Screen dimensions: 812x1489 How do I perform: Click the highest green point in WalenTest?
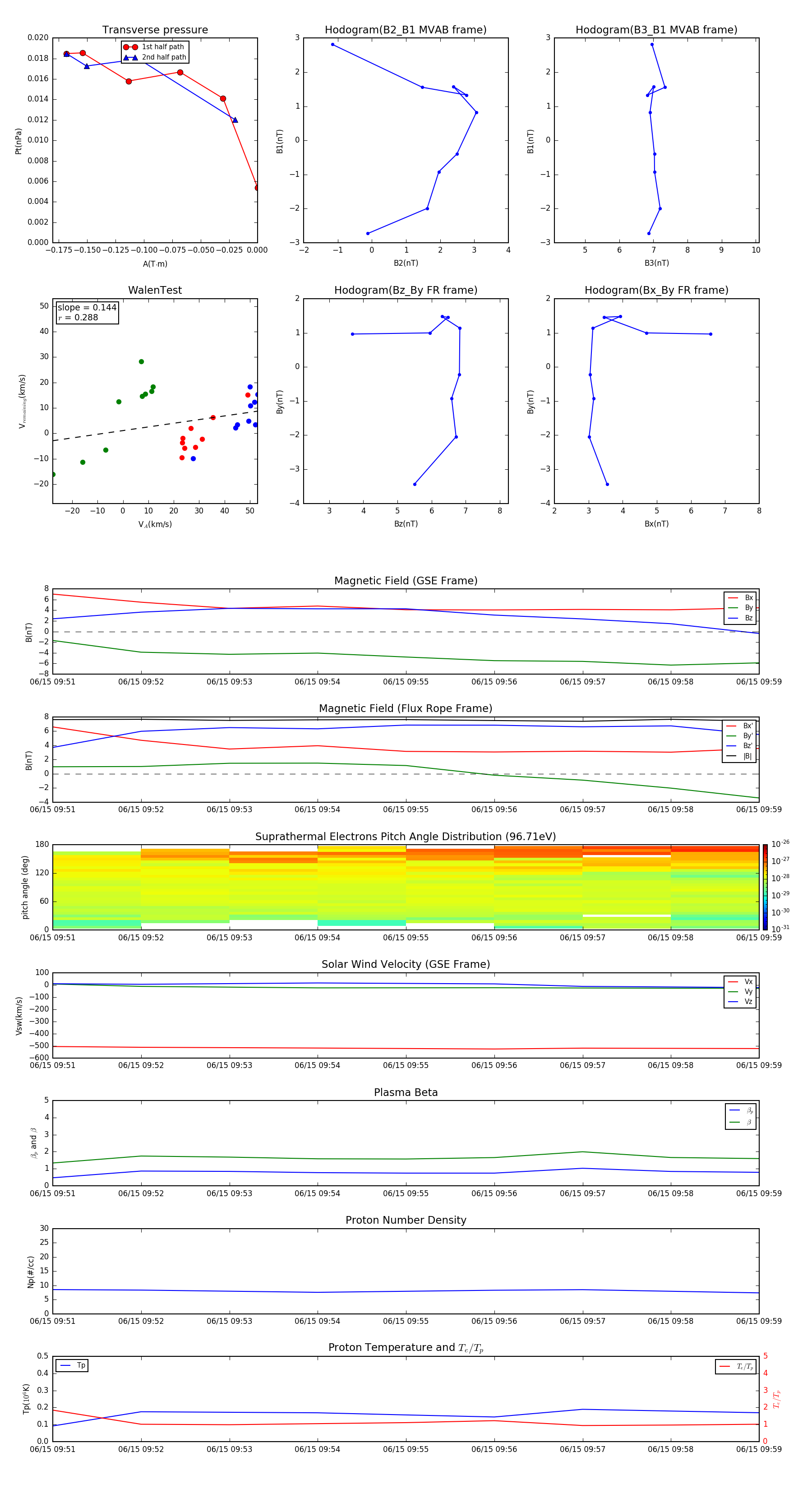[141, 362]
